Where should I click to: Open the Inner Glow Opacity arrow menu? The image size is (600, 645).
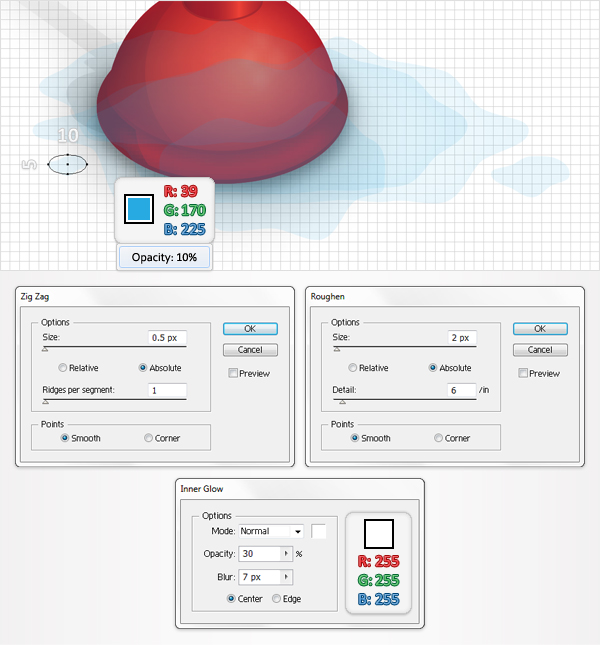click(x=286, y=554)
